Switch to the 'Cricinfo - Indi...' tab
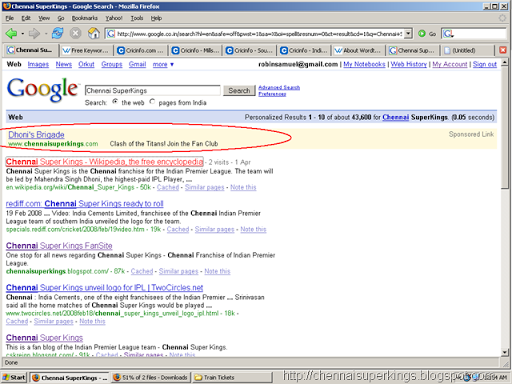The image size is (512, 384). tap(304, 50)
